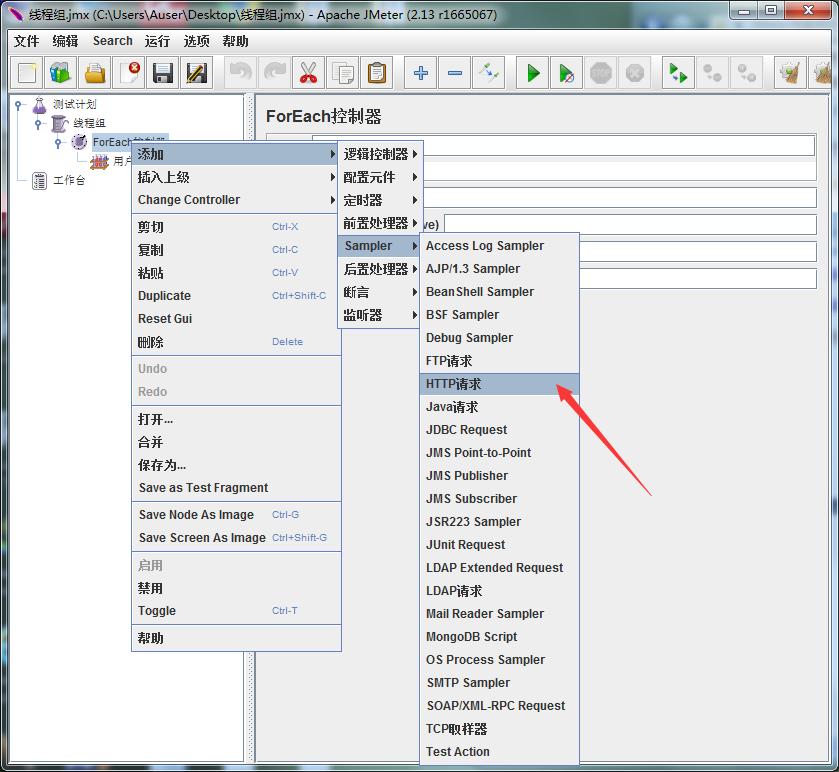Collapse the 测试计划 tree node handle

[x=18, y=105]
